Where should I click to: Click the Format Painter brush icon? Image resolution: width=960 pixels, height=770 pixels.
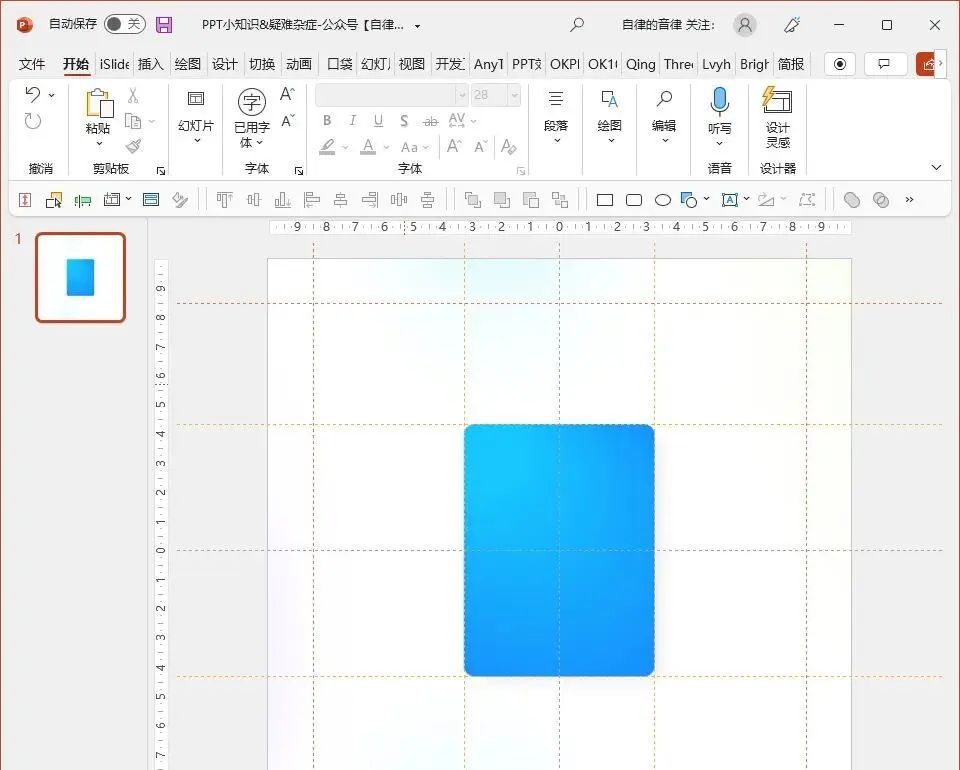(133, 146)
